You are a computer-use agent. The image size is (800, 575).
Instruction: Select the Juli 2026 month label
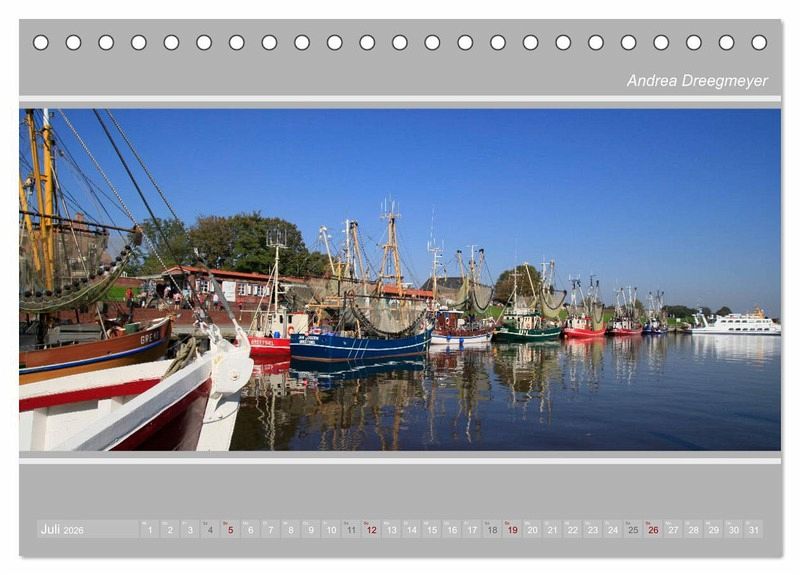pyautogui.click(x=87, y=529)
